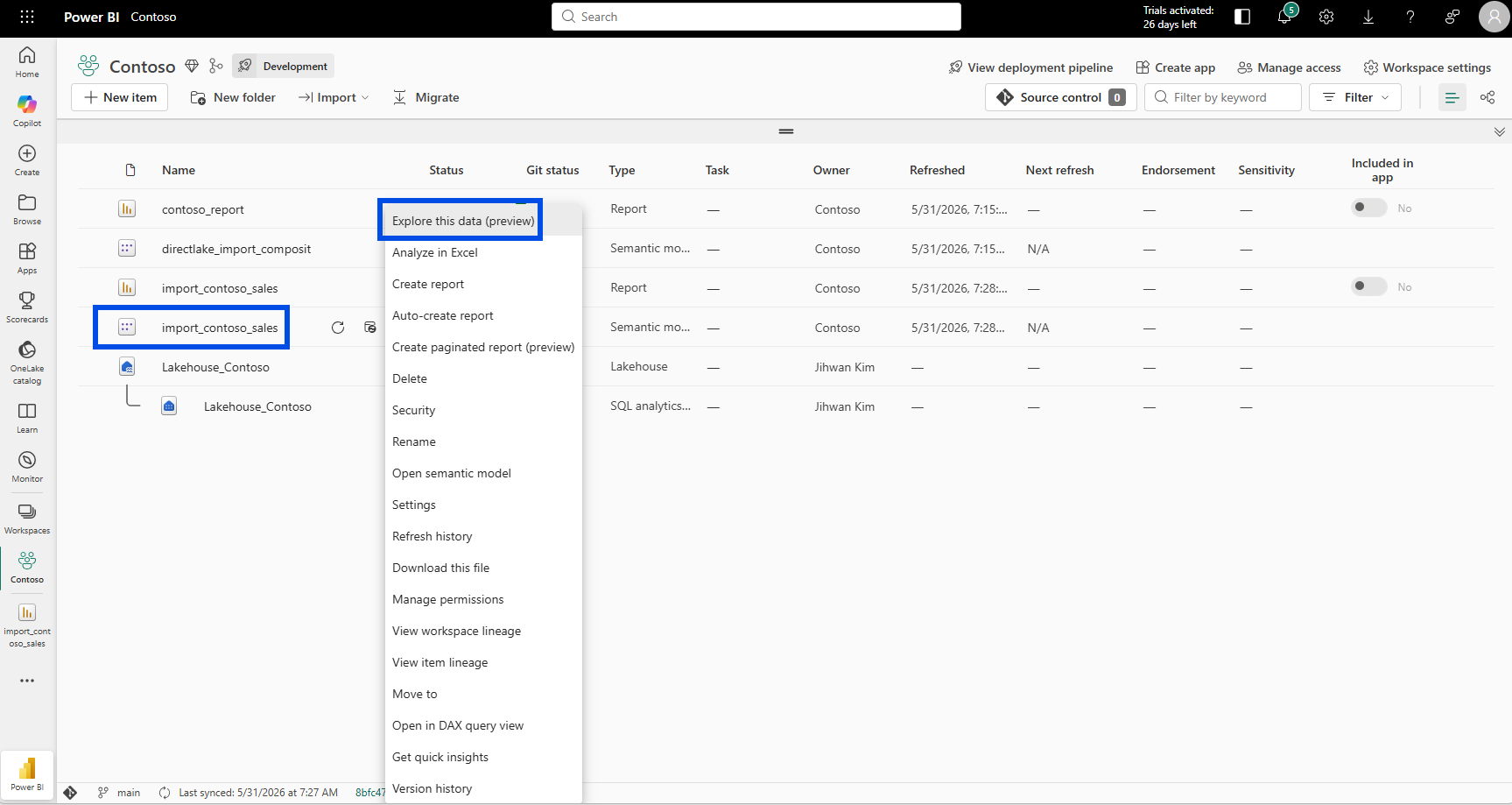The height and width of the screenshot is (805, 1512).
Task: Choose Open in DAX query view
Action: pos(458,725)
